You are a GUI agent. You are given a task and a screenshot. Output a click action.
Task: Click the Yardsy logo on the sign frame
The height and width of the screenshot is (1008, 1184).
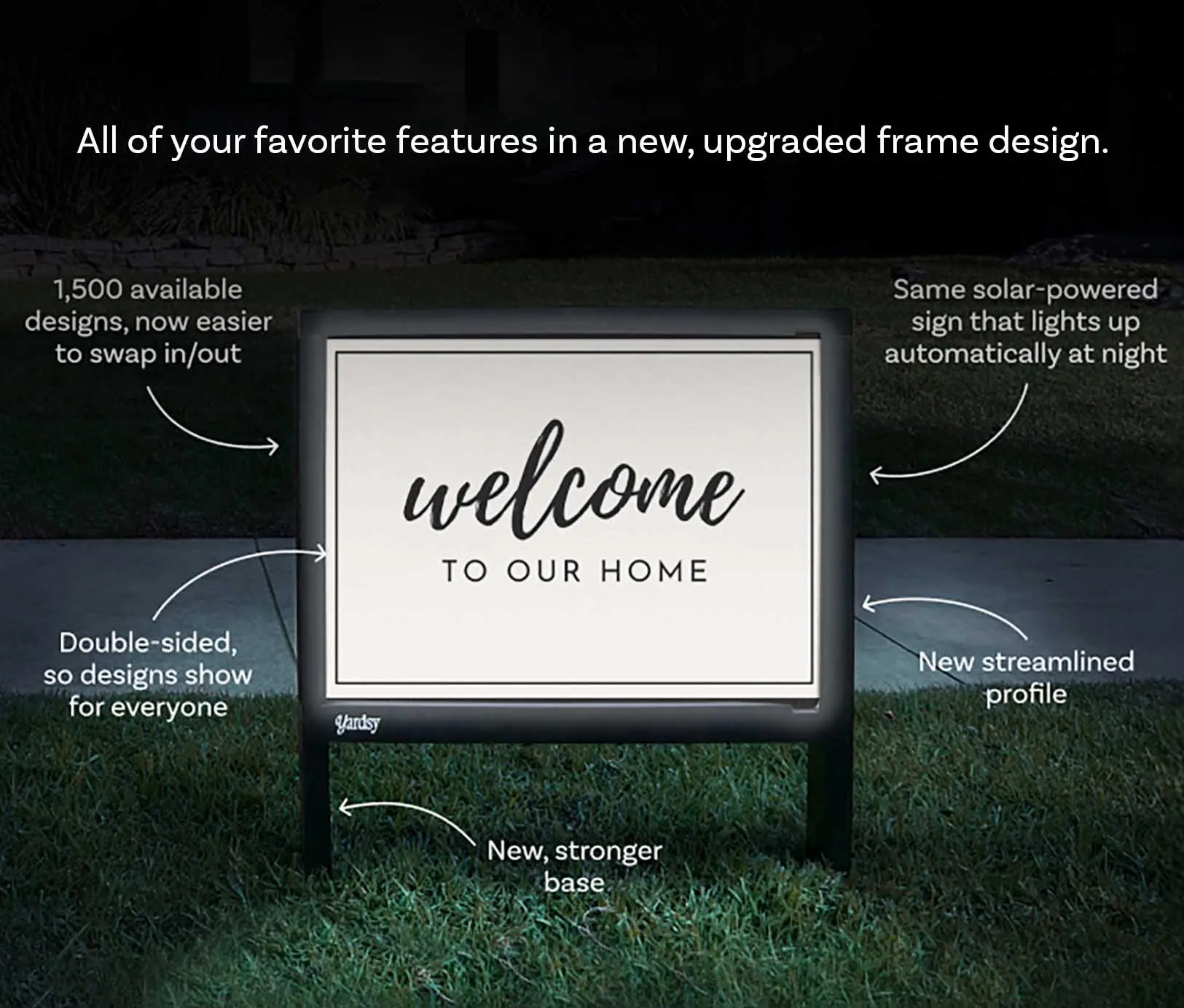[x=357, y=723]
